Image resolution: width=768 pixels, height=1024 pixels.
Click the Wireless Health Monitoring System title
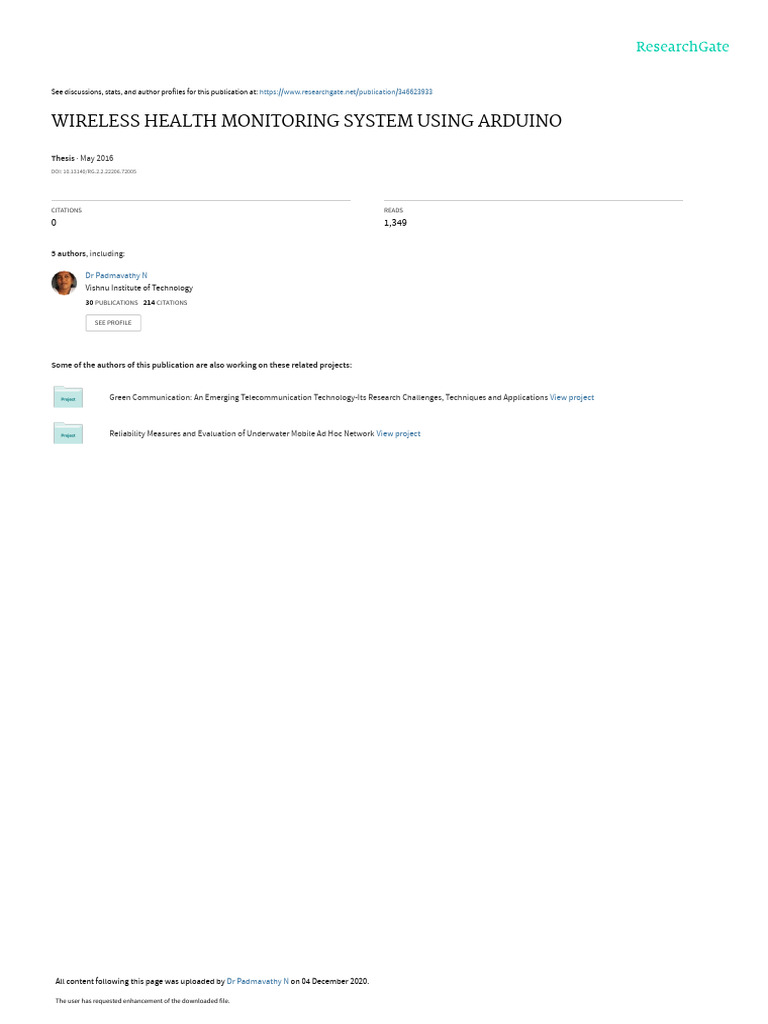point(306,121)
